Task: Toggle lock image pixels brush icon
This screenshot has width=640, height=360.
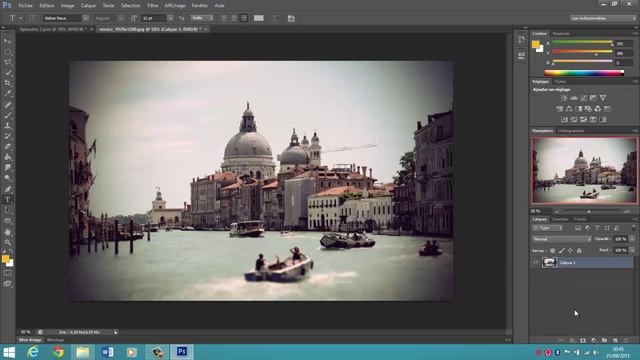Action: click(x=561, y=251)
